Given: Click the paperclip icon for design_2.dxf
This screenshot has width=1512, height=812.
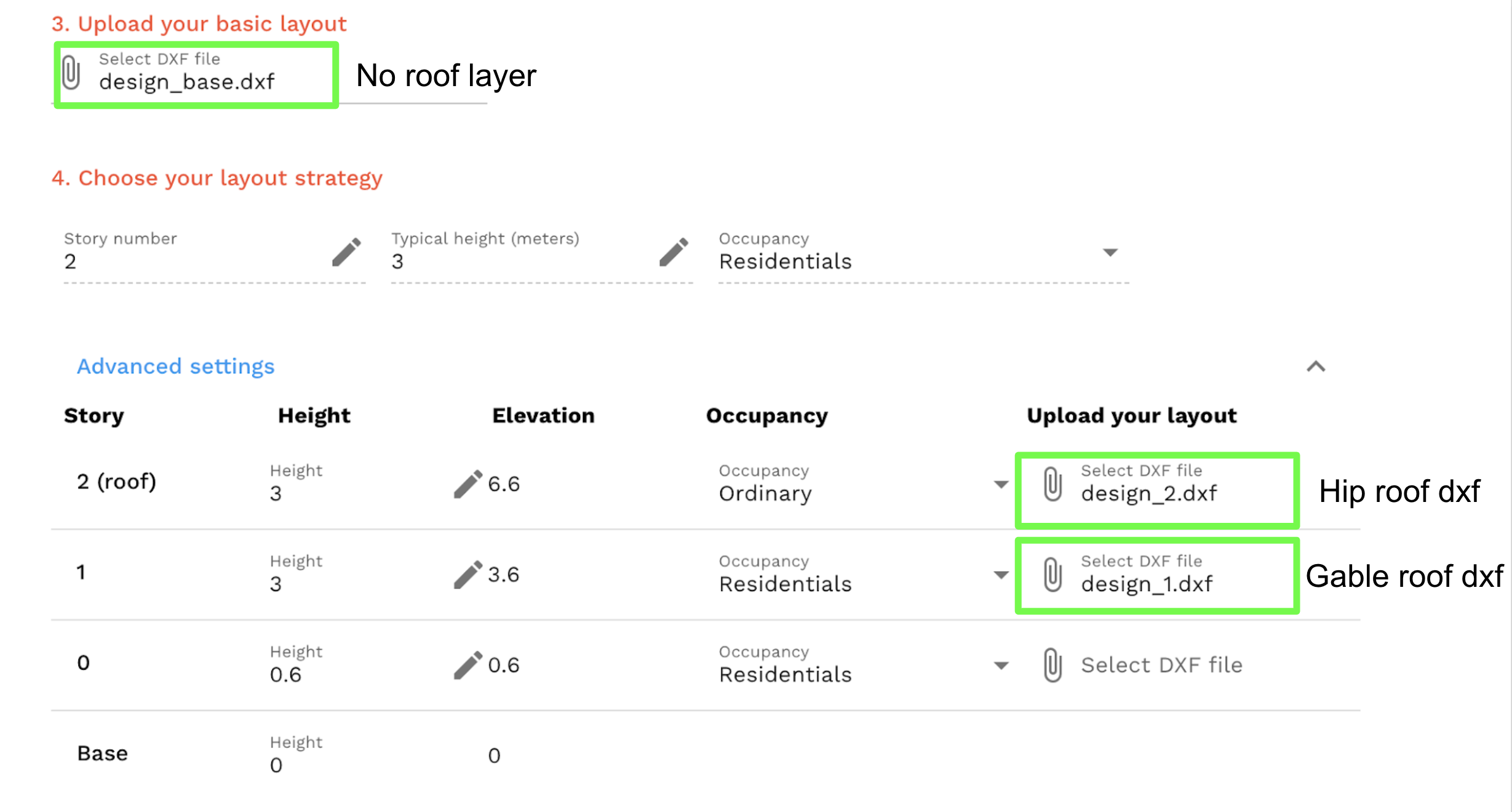Looking at the screenshot, I should pyautogui.click(x=1052, y=484).
